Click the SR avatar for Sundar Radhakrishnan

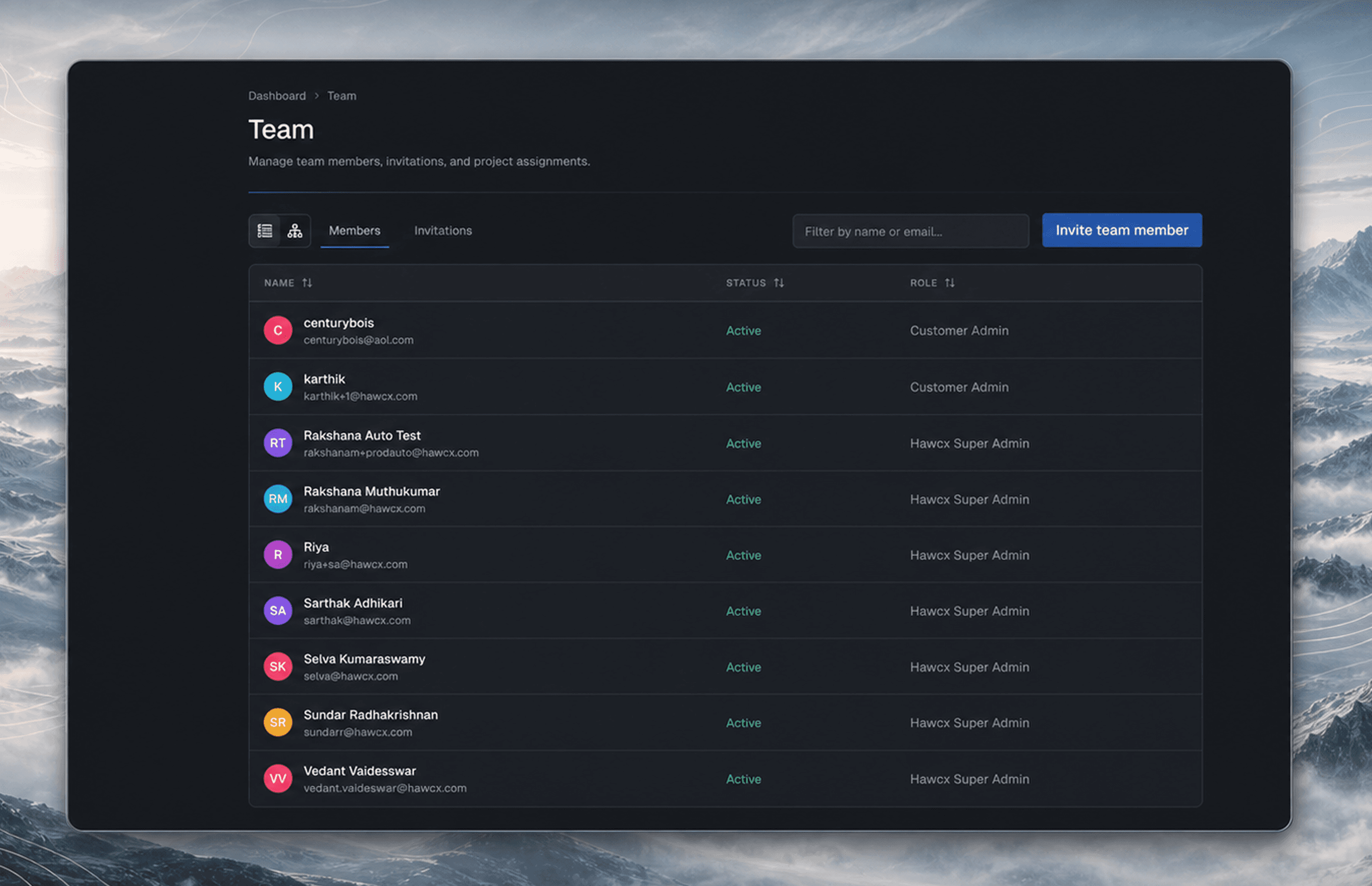[x=278, y=722]
